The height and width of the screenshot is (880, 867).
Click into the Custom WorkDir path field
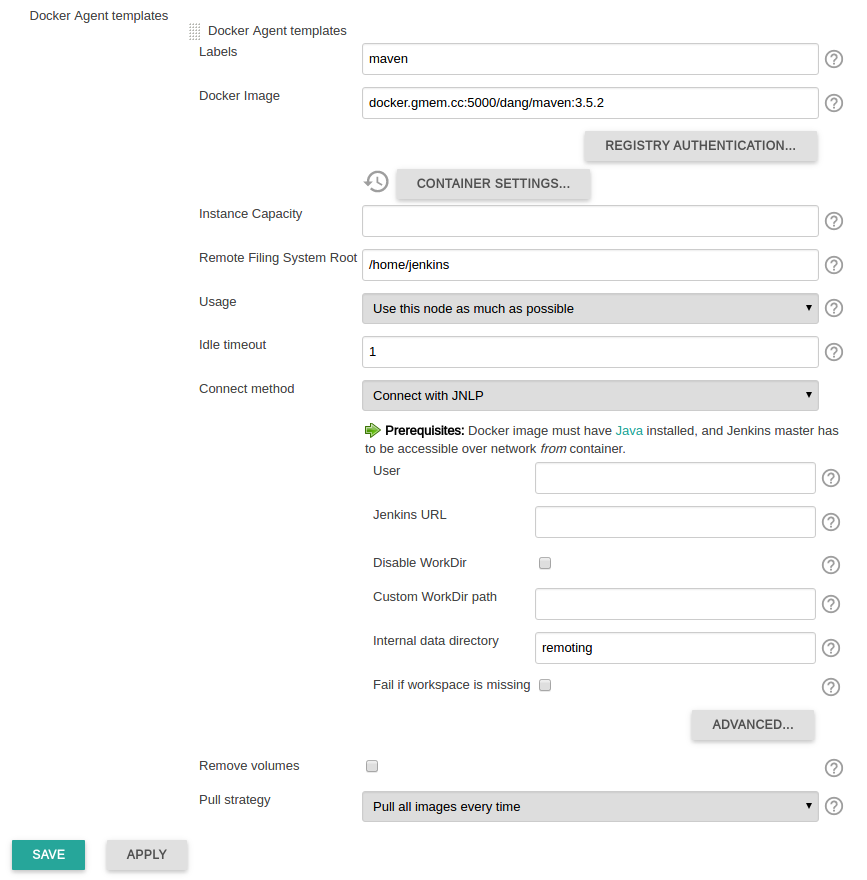coord(675,604)
